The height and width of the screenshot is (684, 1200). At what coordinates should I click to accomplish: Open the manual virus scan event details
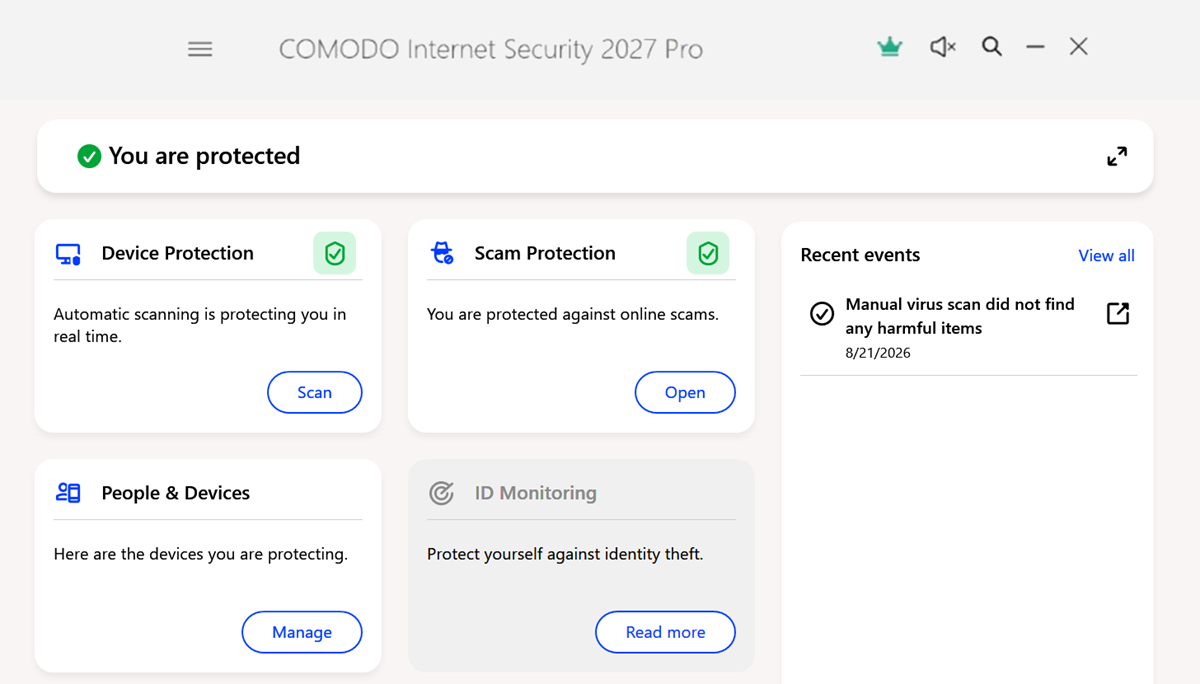1118,314
